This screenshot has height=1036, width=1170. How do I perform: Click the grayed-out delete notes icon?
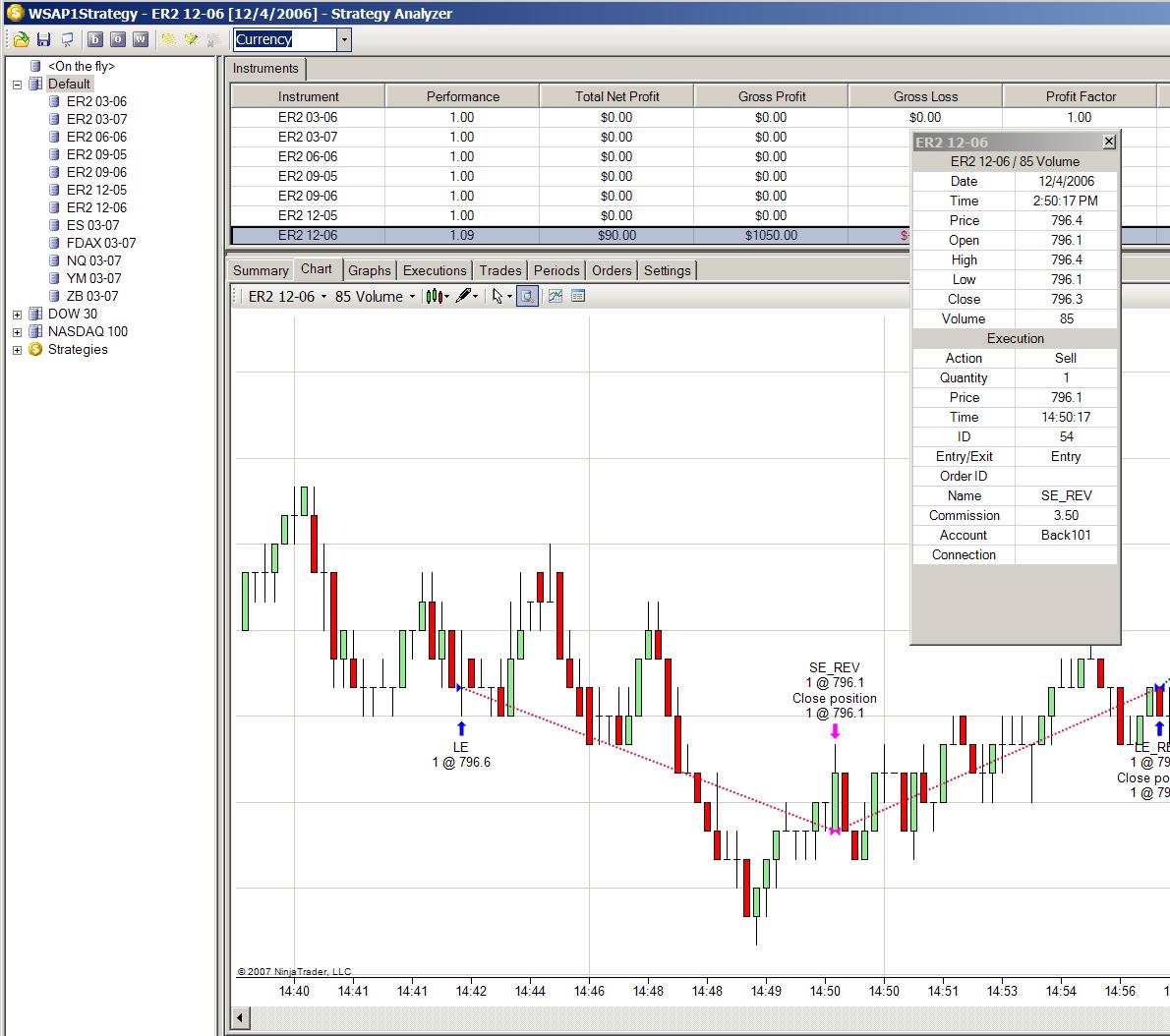[212, 39]
